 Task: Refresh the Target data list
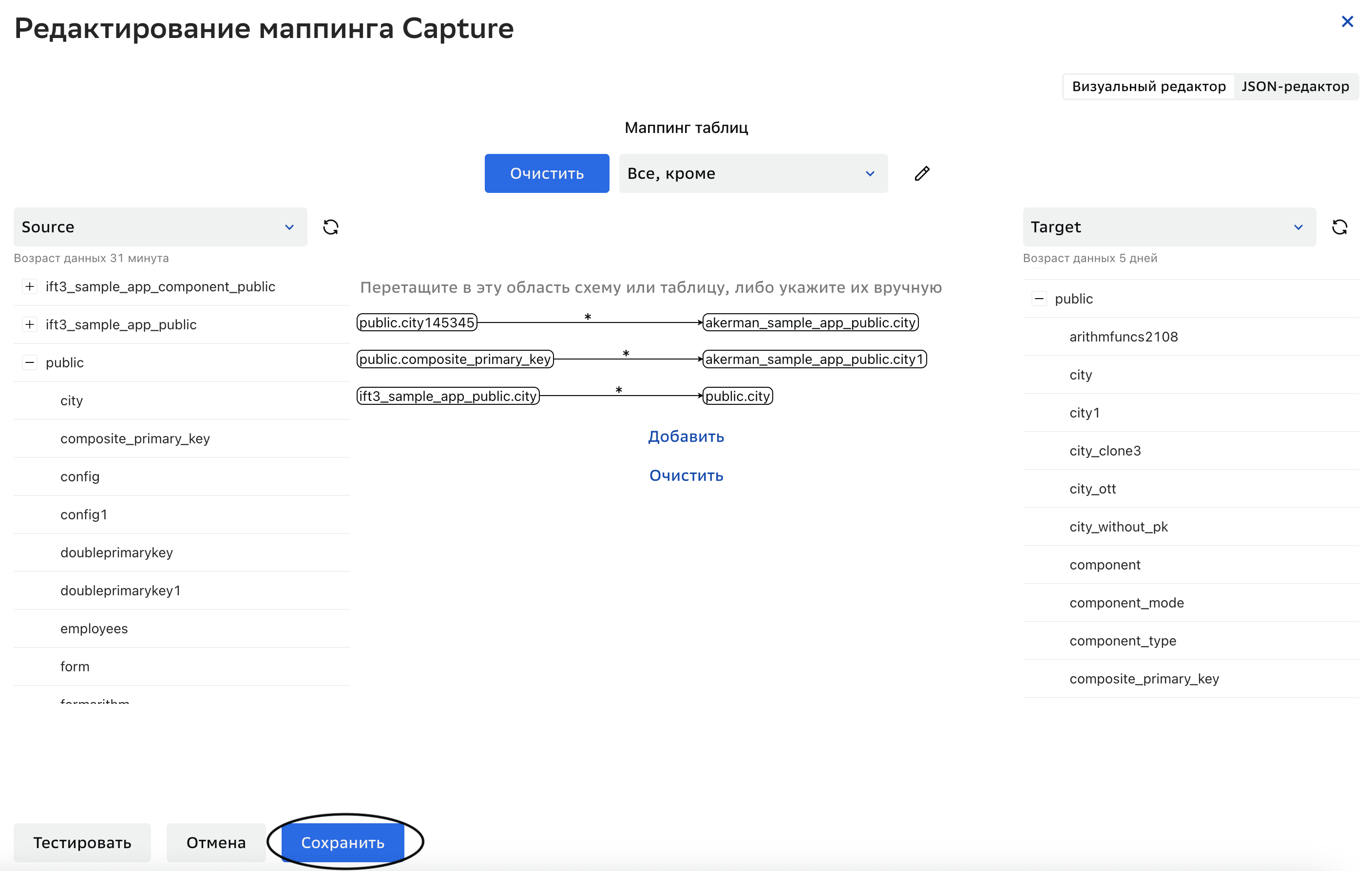tap(1339, 227)
